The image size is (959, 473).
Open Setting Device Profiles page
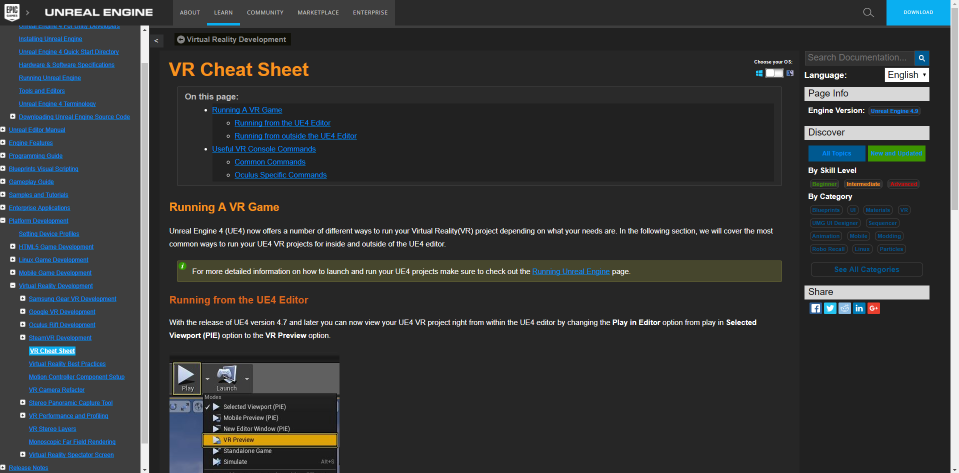(49, 234)
